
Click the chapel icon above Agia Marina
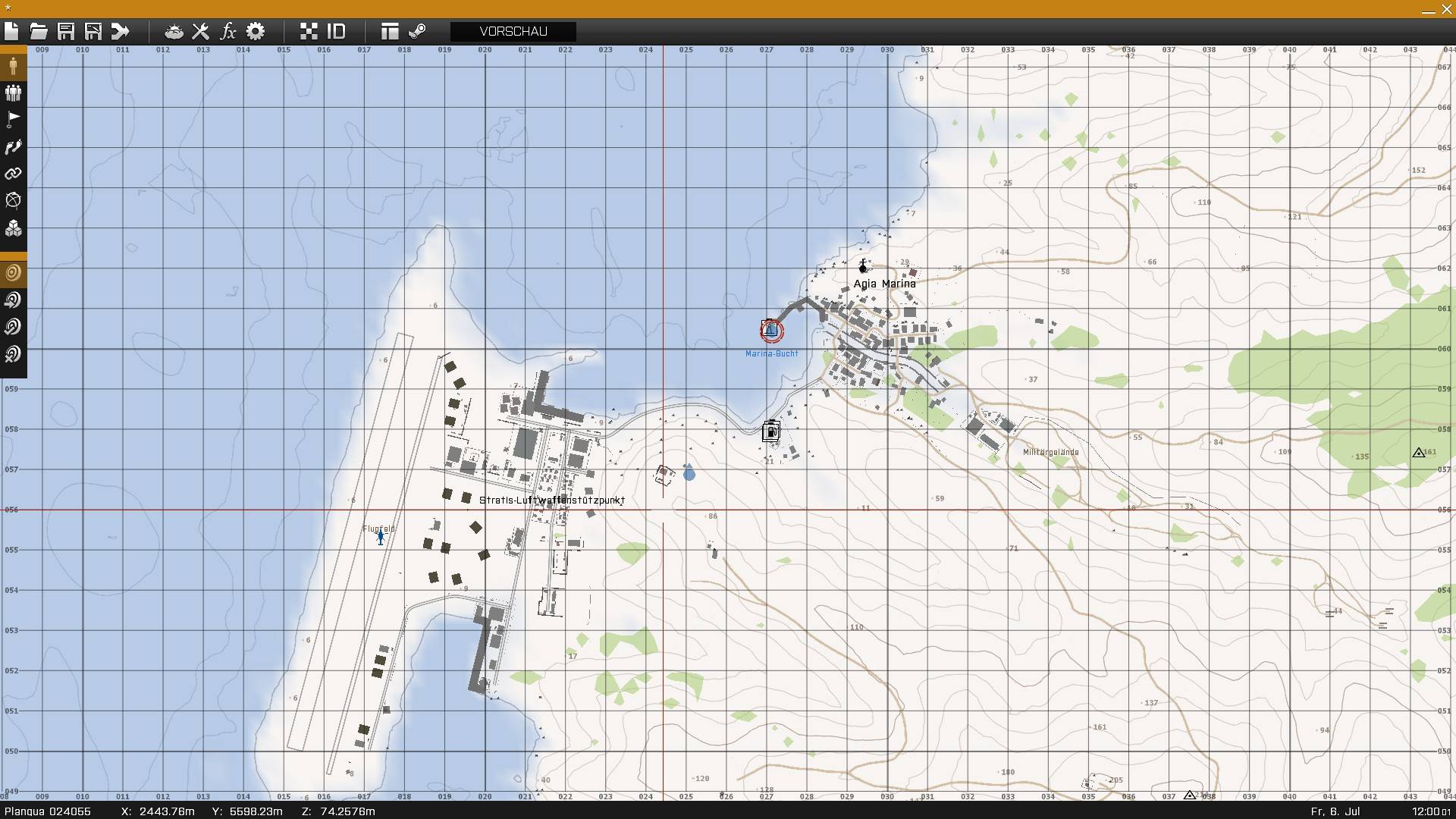point(862,266)
